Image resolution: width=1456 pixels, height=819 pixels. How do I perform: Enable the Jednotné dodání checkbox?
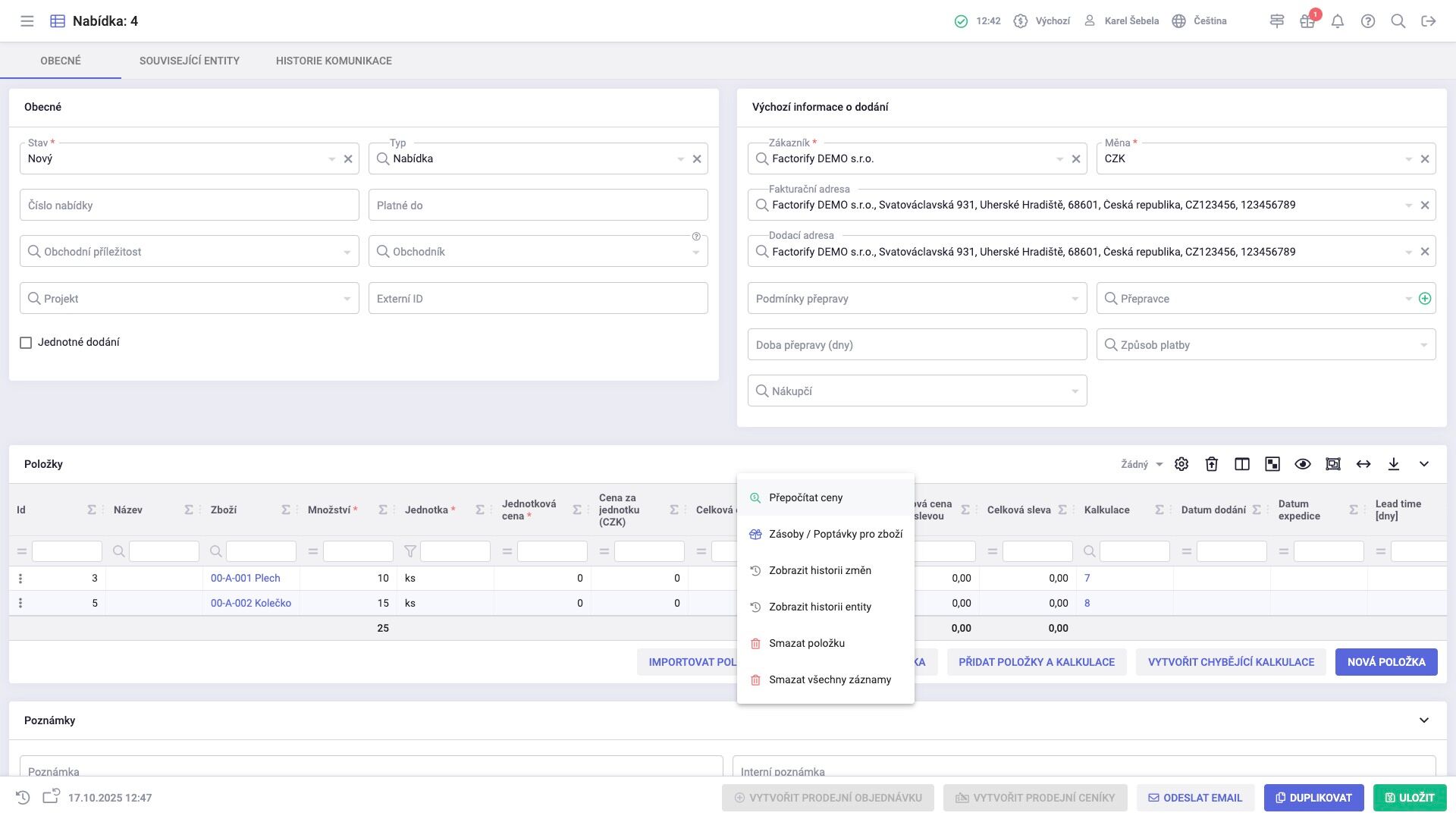(x=26, y=343)
